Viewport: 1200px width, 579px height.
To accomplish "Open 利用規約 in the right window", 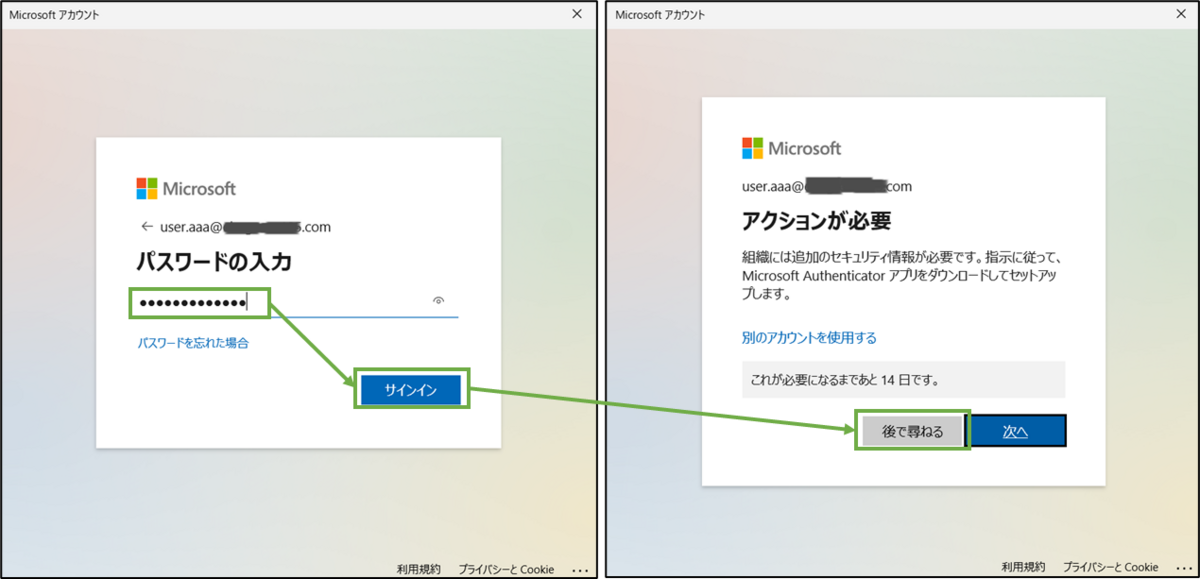I will coord(1024,569).
